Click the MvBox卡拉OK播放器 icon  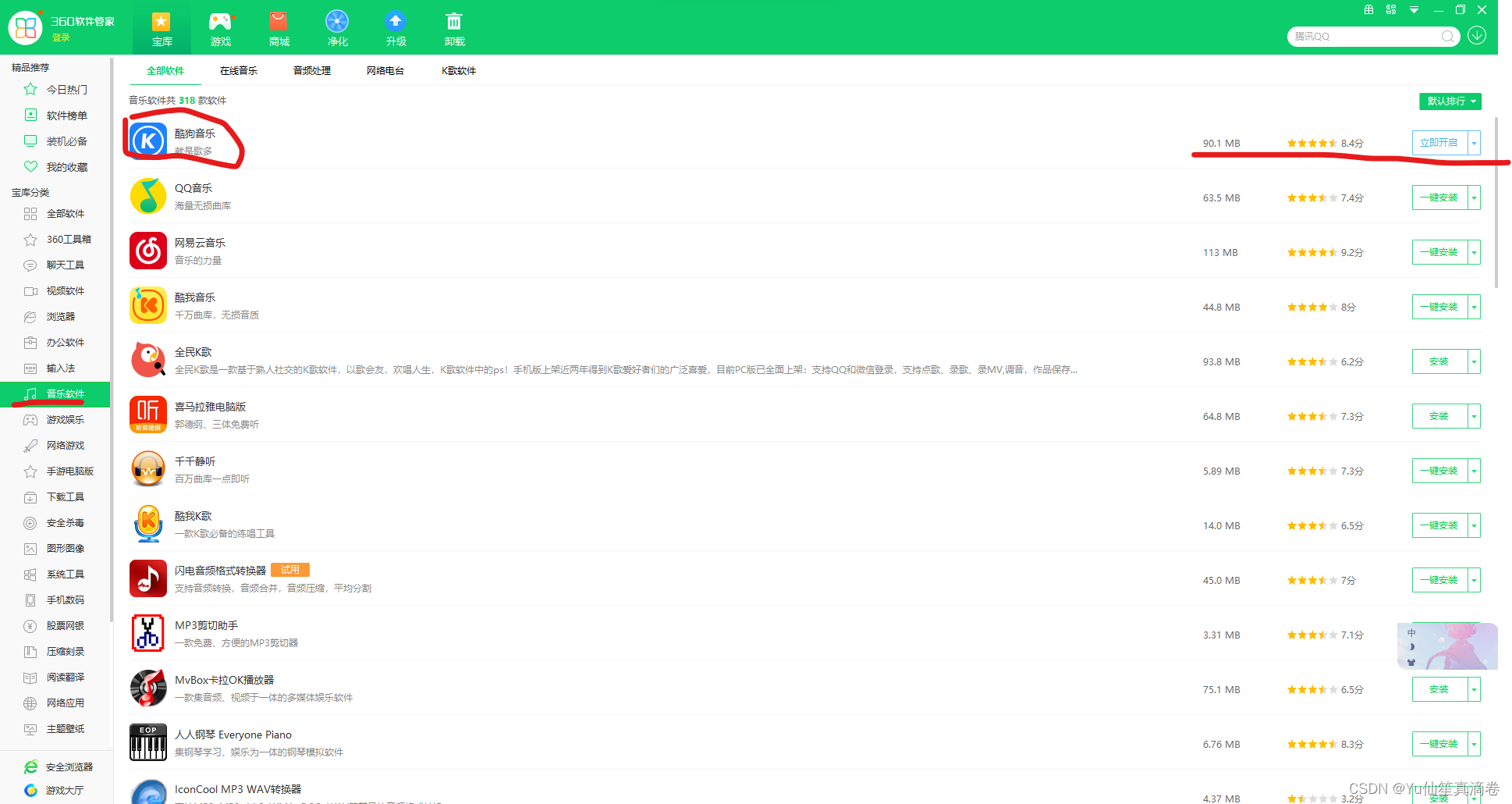point(148,688)
